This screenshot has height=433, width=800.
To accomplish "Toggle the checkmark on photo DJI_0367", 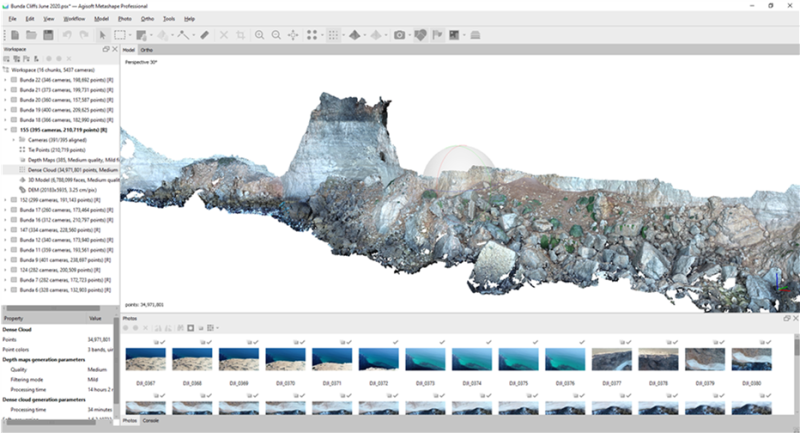I will tap(164, 342).
